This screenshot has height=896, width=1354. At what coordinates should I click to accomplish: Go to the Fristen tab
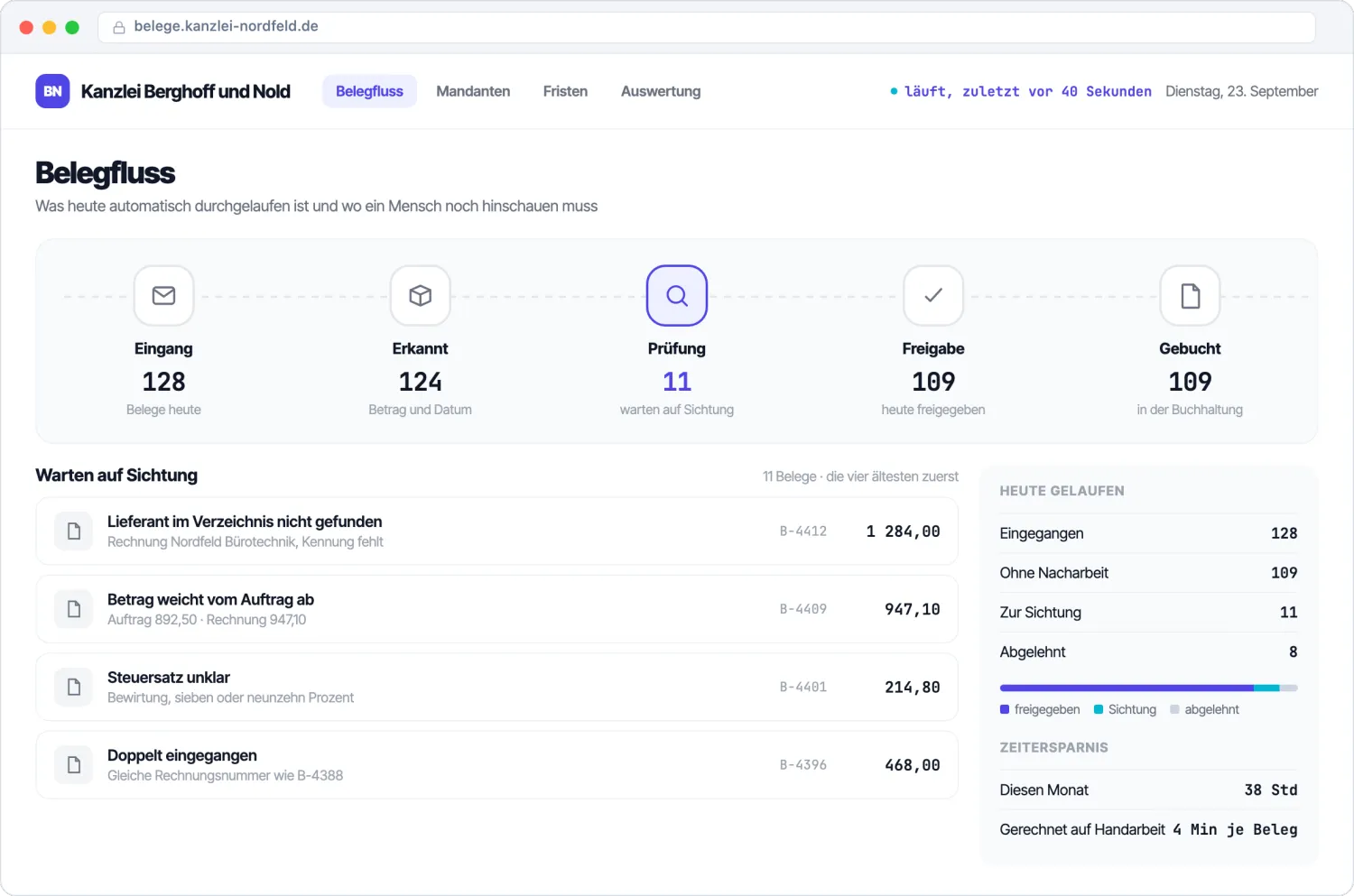565,91
